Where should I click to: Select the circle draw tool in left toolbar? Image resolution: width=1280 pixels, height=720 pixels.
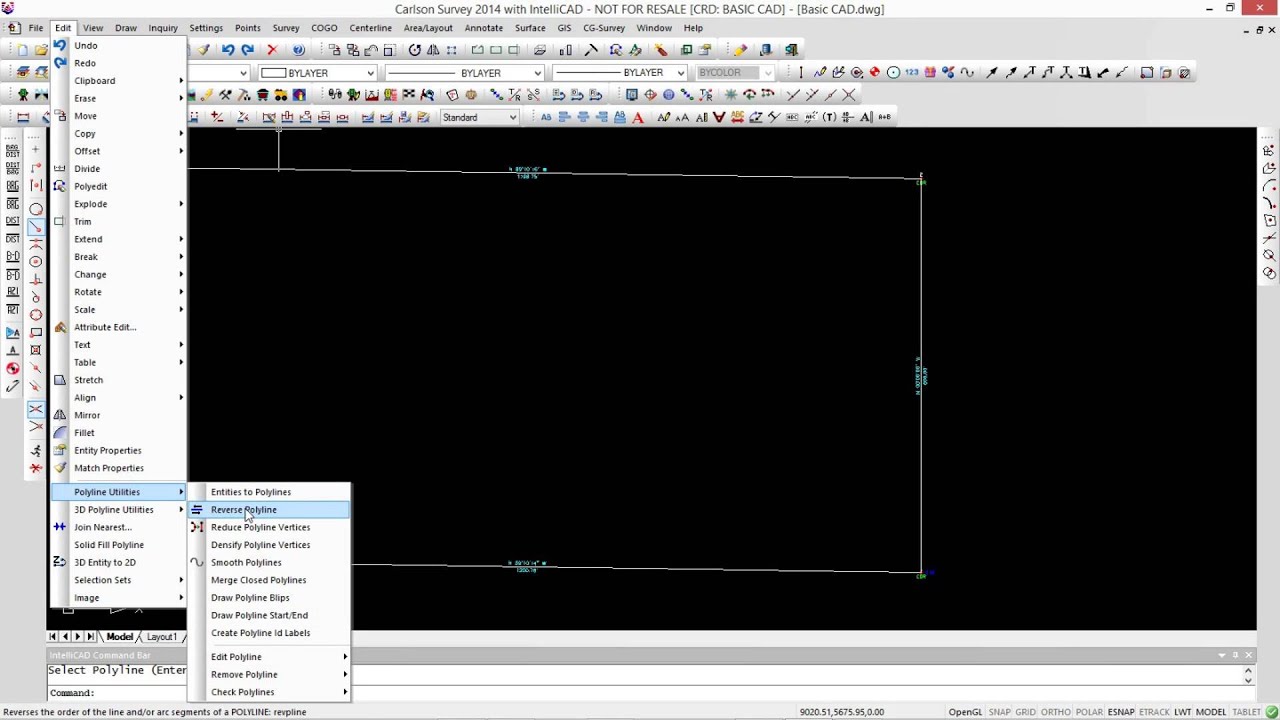pos(36,209)
